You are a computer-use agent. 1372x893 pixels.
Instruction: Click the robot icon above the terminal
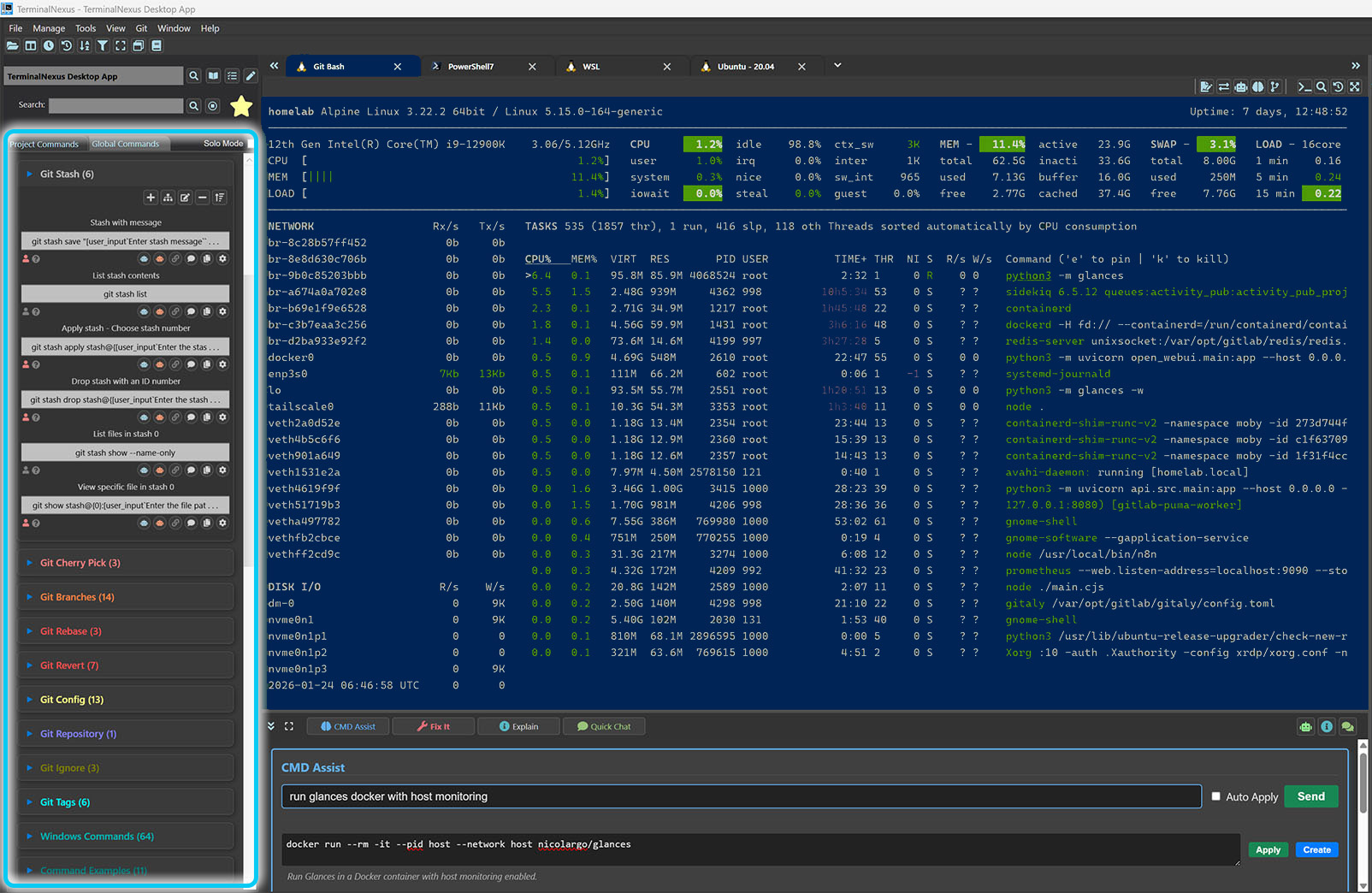click(x=1240, y=86)
